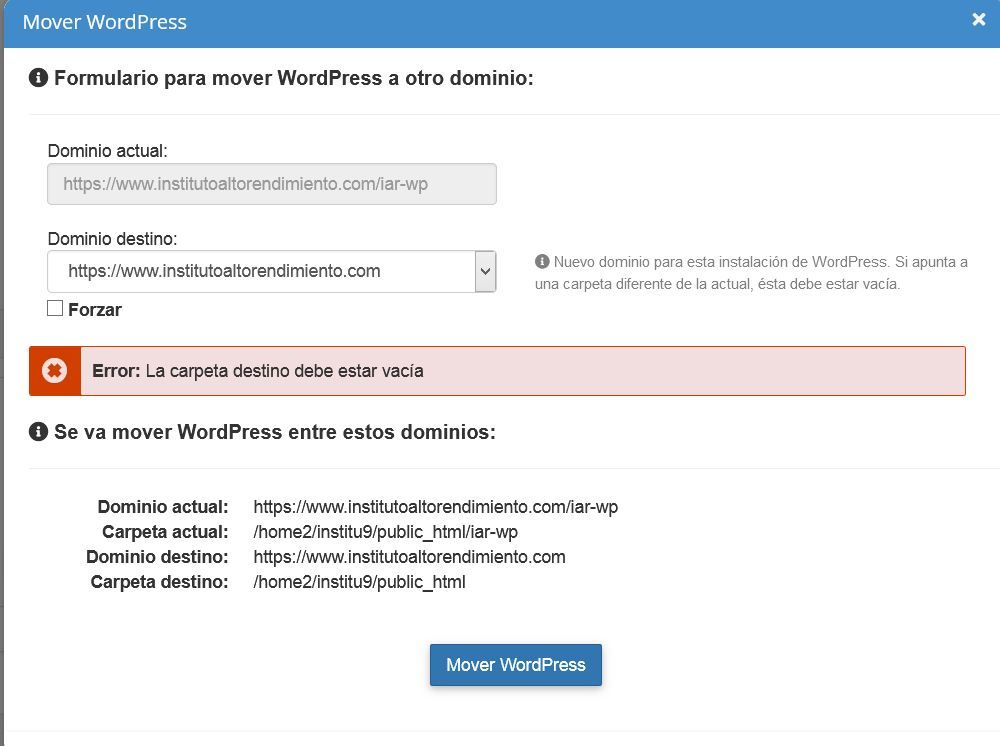Select the Dominio destino combo box field
Viewport: 1000px width, 746px height.
pos(272,272)
